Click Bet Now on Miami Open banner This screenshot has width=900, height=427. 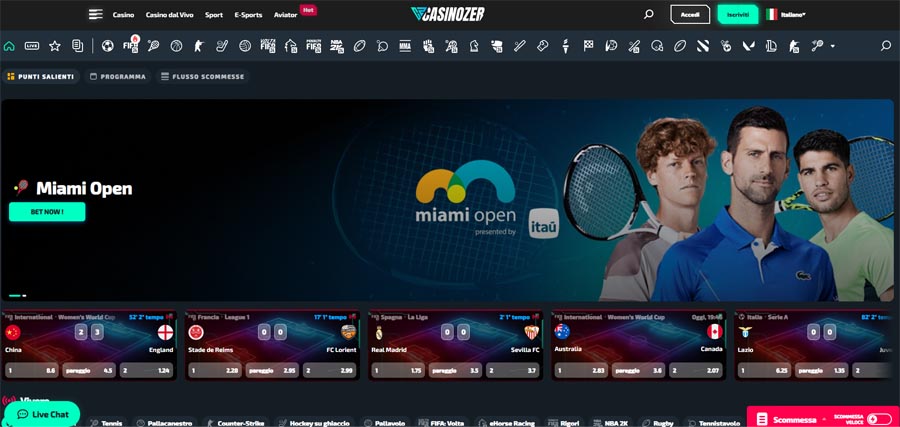pos(47,212)
